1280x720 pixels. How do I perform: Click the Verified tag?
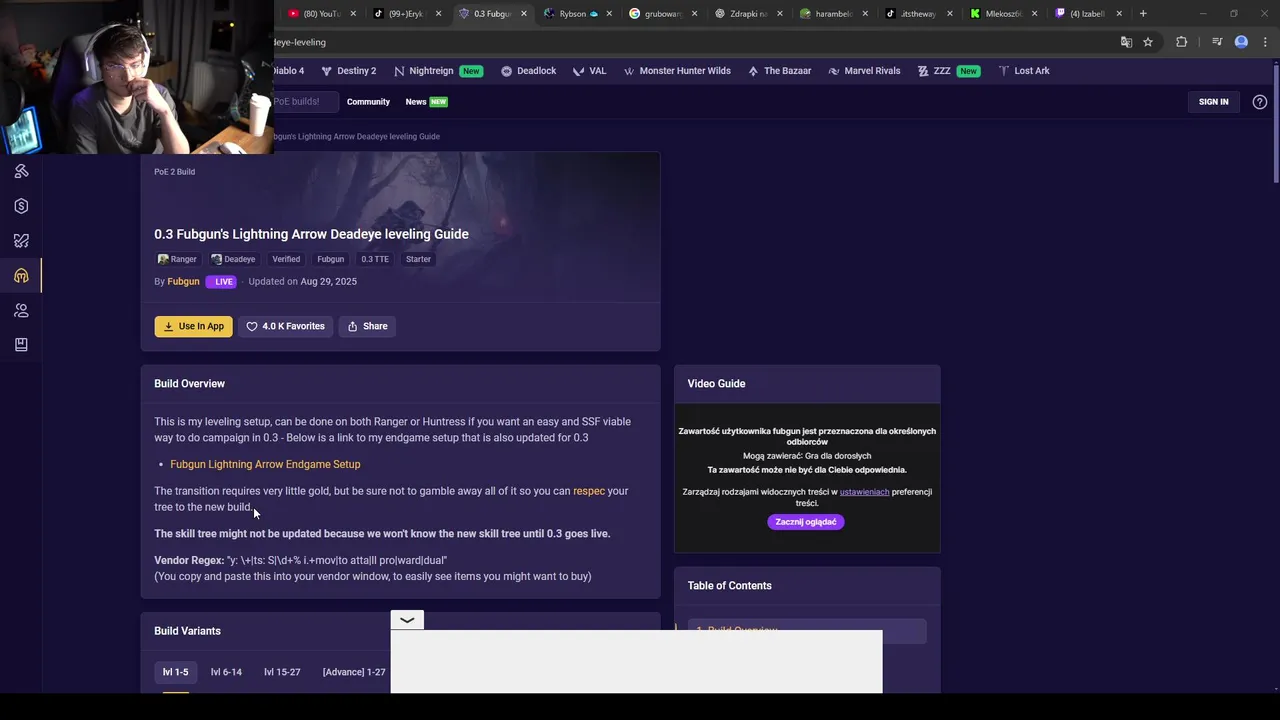coord(286,259)
